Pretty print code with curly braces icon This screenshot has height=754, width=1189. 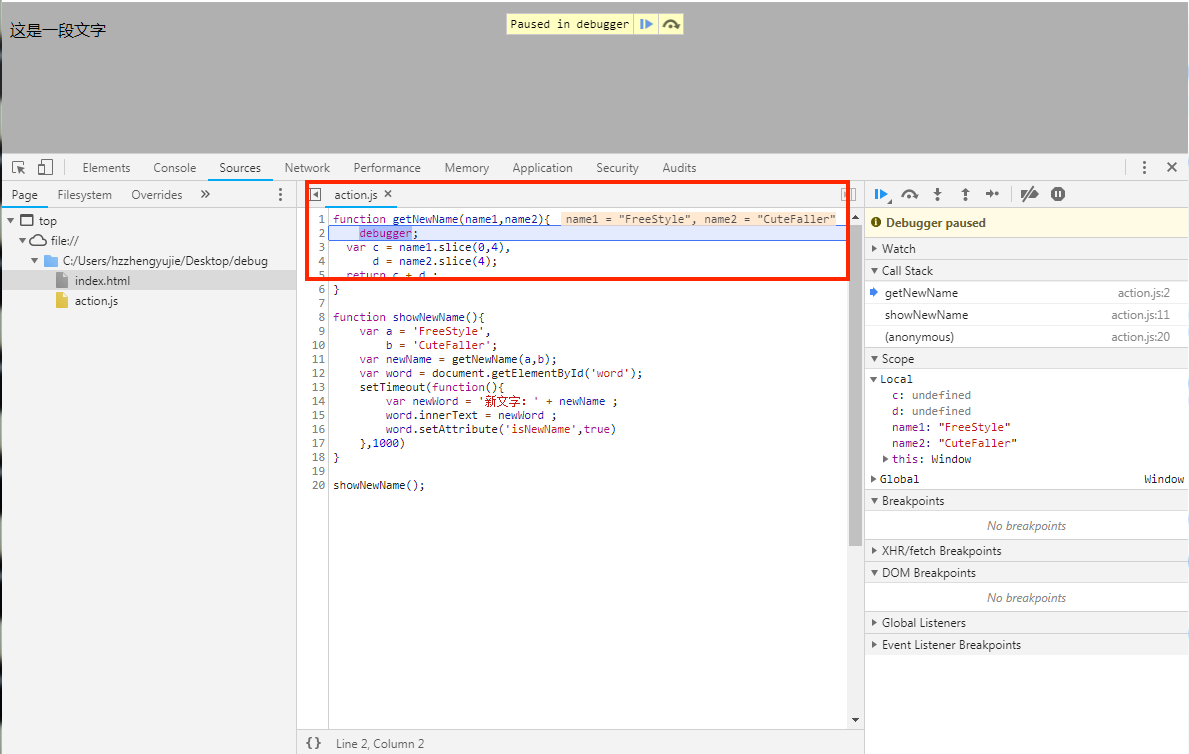313,743
